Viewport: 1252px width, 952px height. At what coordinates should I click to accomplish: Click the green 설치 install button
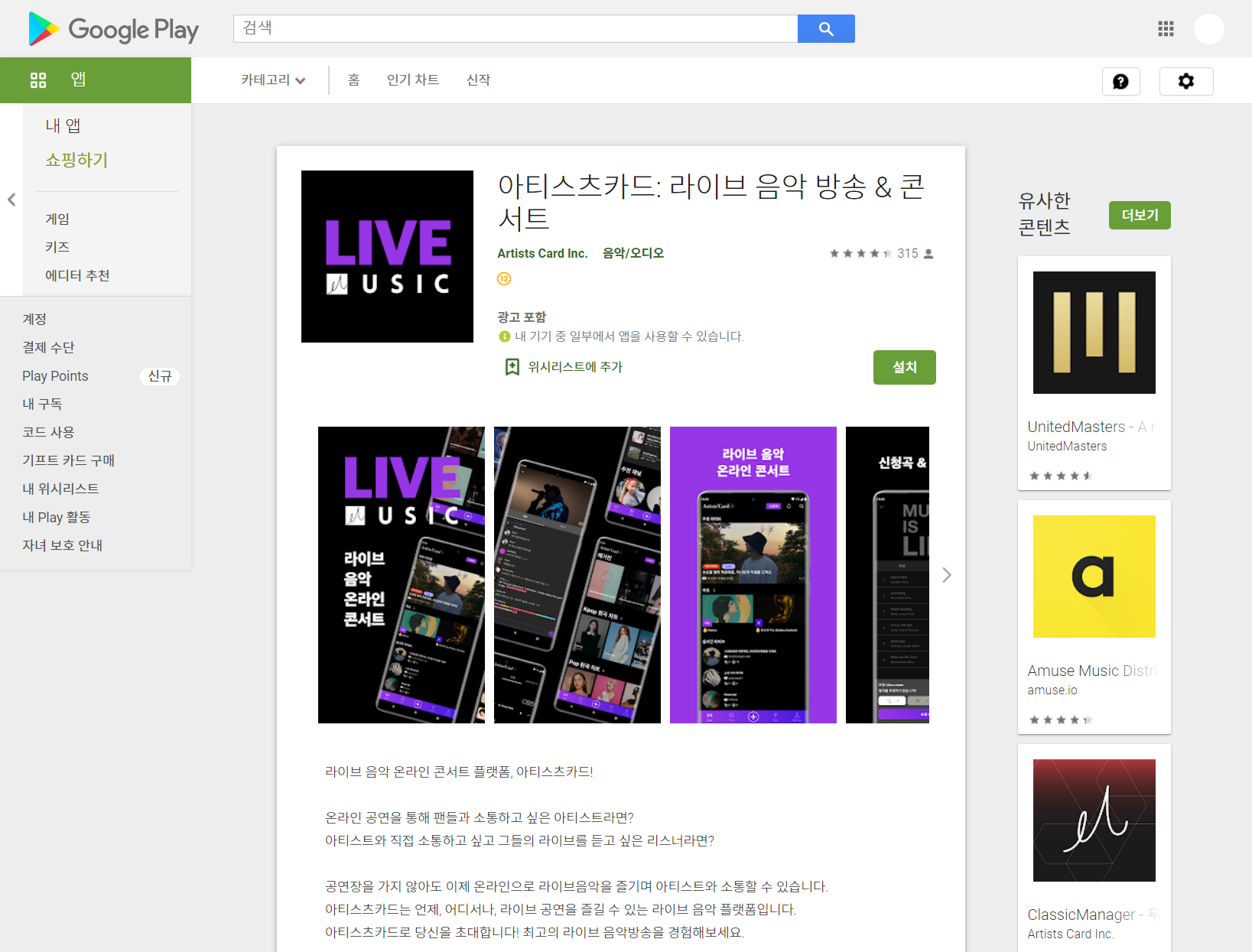click(905, 368)
